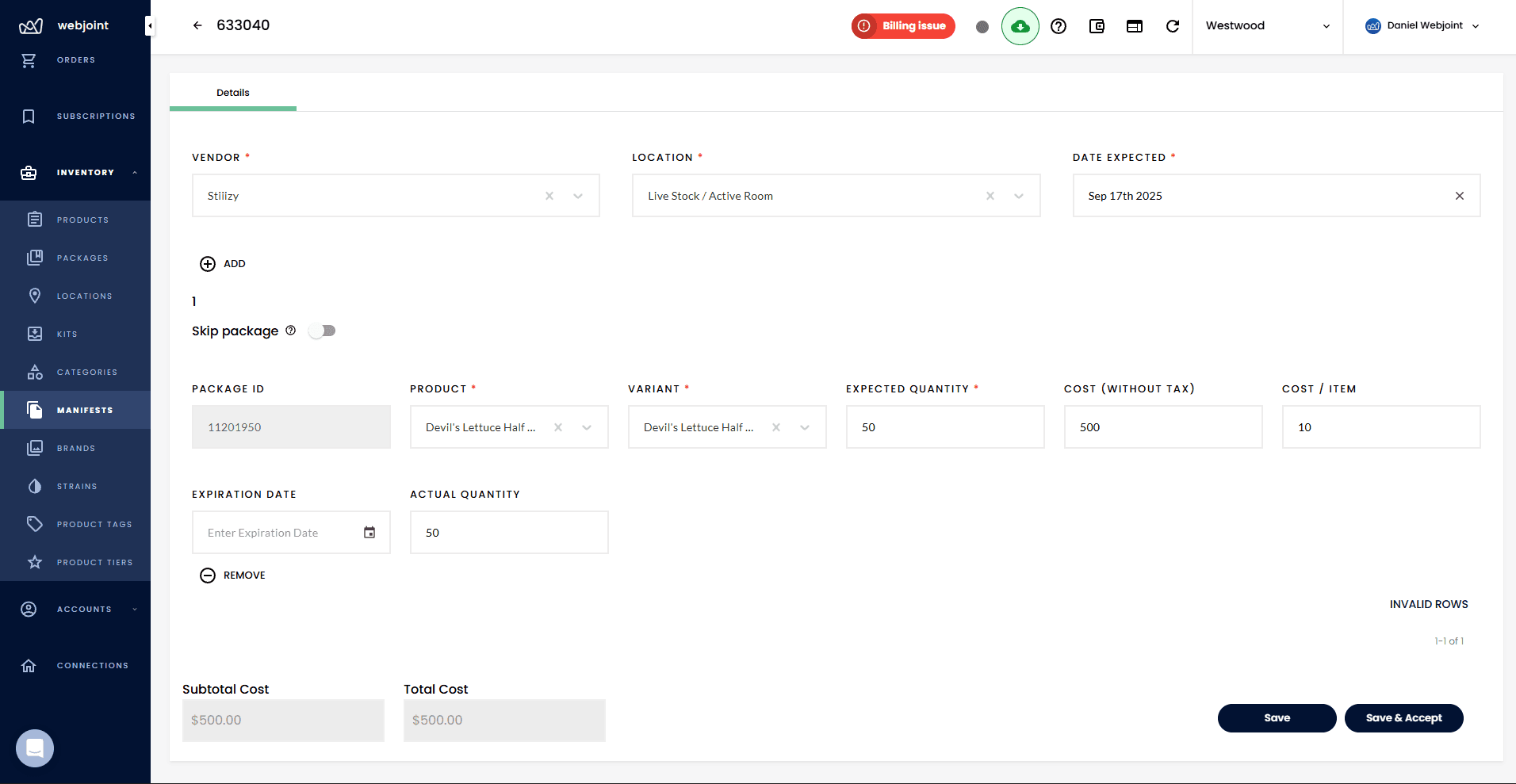Switch to the Details tab
1516x784 pixels.
coord(233,92)
